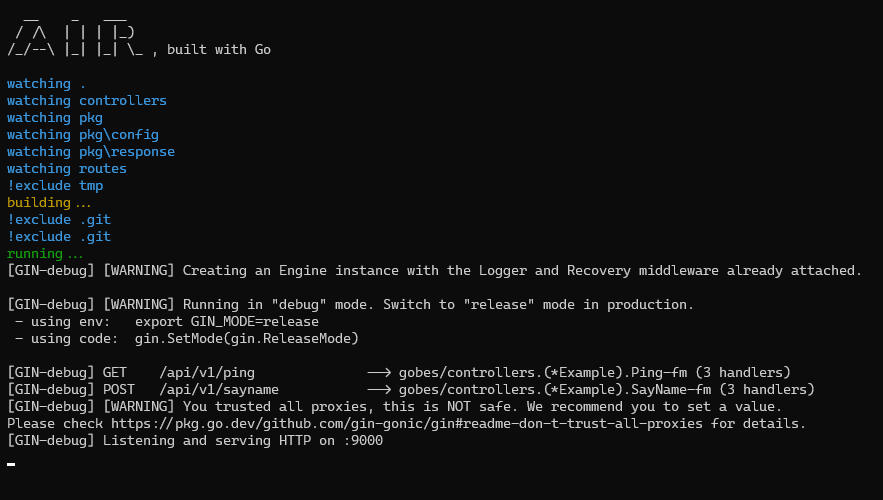Image resolution: width=883 pixels, height=500 pixels.
Task: Click the arrow after /api/v1/sayname
Action: pyautogui.click(x=379, y=390)
